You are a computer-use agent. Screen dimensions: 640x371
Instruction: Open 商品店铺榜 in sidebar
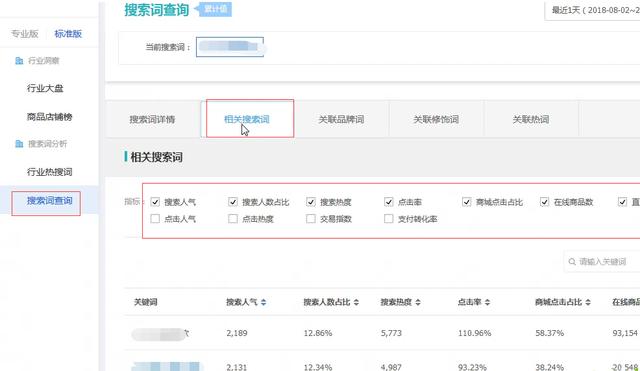coord(49,117)
